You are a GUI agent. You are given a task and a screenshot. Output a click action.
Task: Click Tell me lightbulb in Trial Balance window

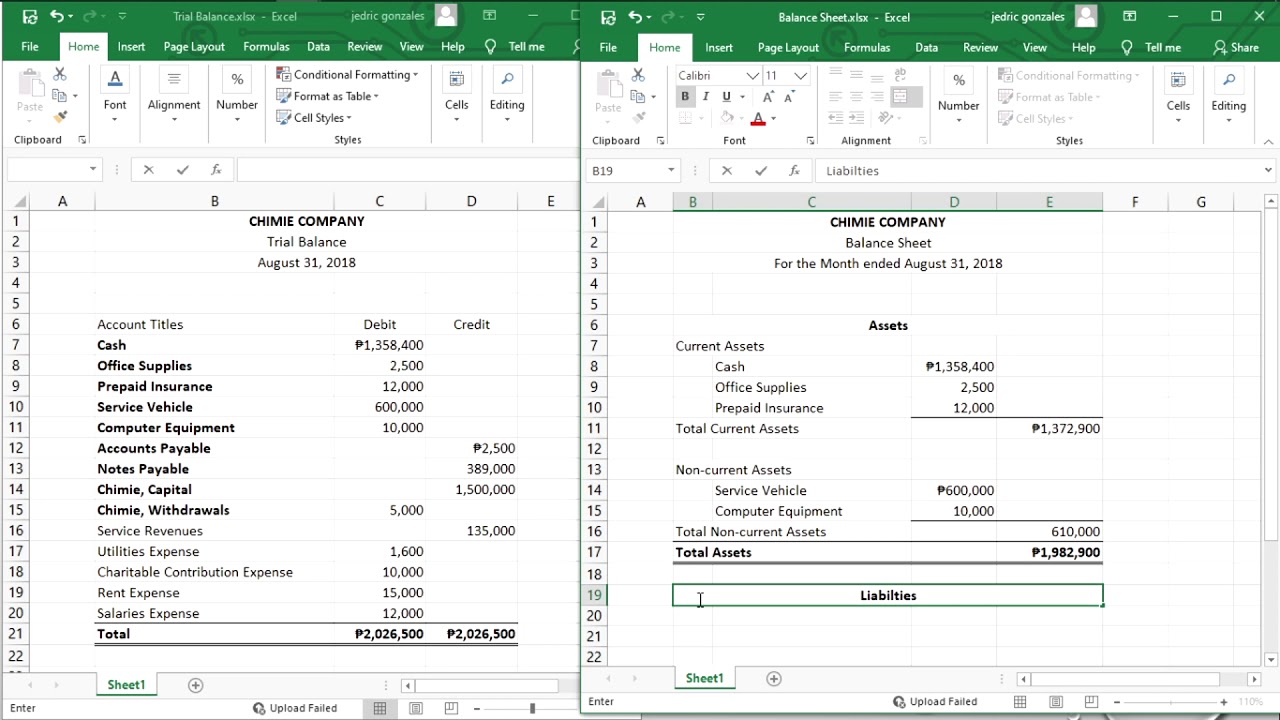[490, 46]
